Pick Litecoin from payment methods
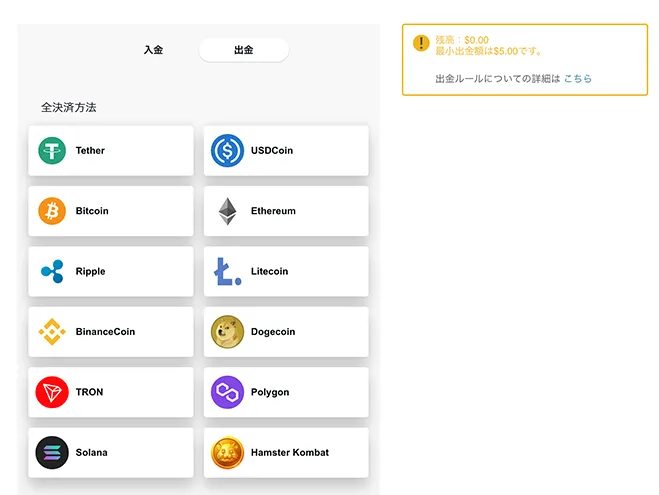Screen dimensions: 659x495 click(x=286, y=271)
